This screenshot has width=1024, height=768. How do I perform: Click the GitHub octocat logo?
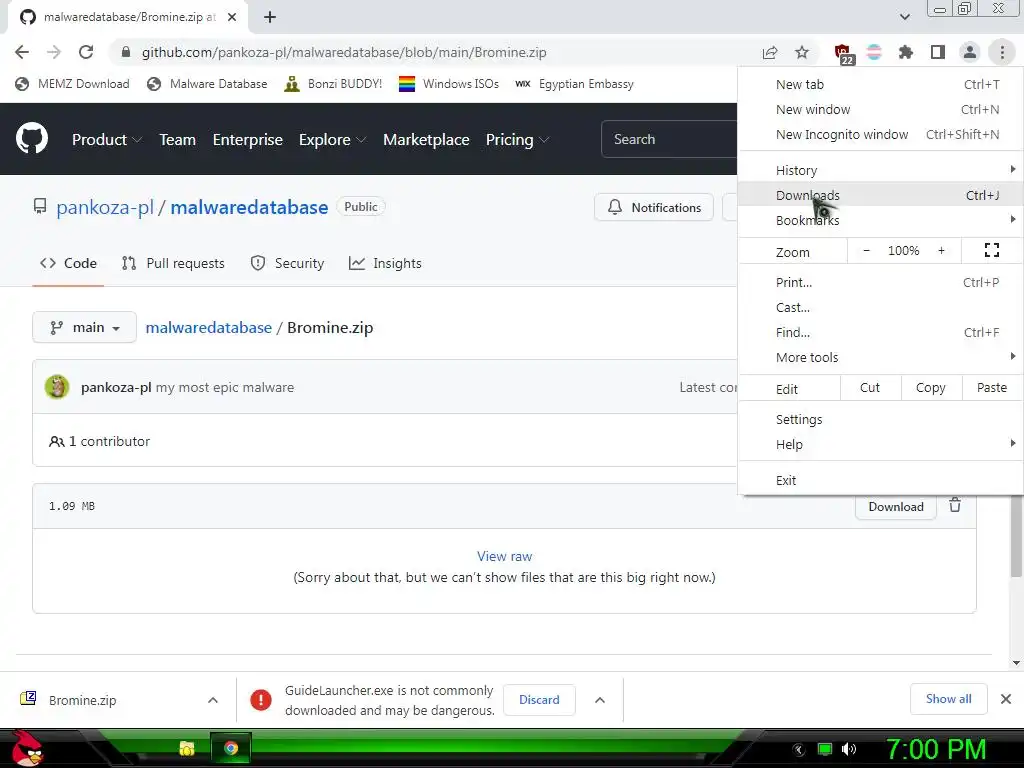32,138
